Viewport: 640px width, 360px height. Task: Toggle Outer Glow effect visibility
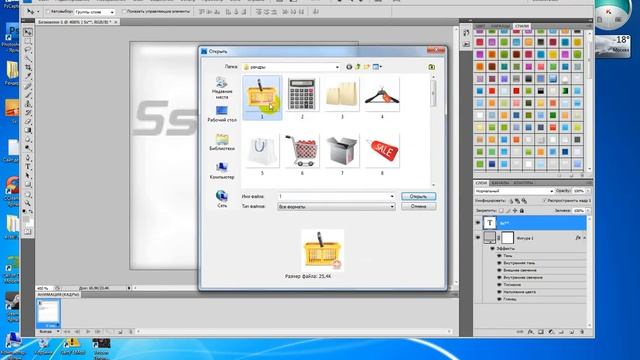[499, 270]
